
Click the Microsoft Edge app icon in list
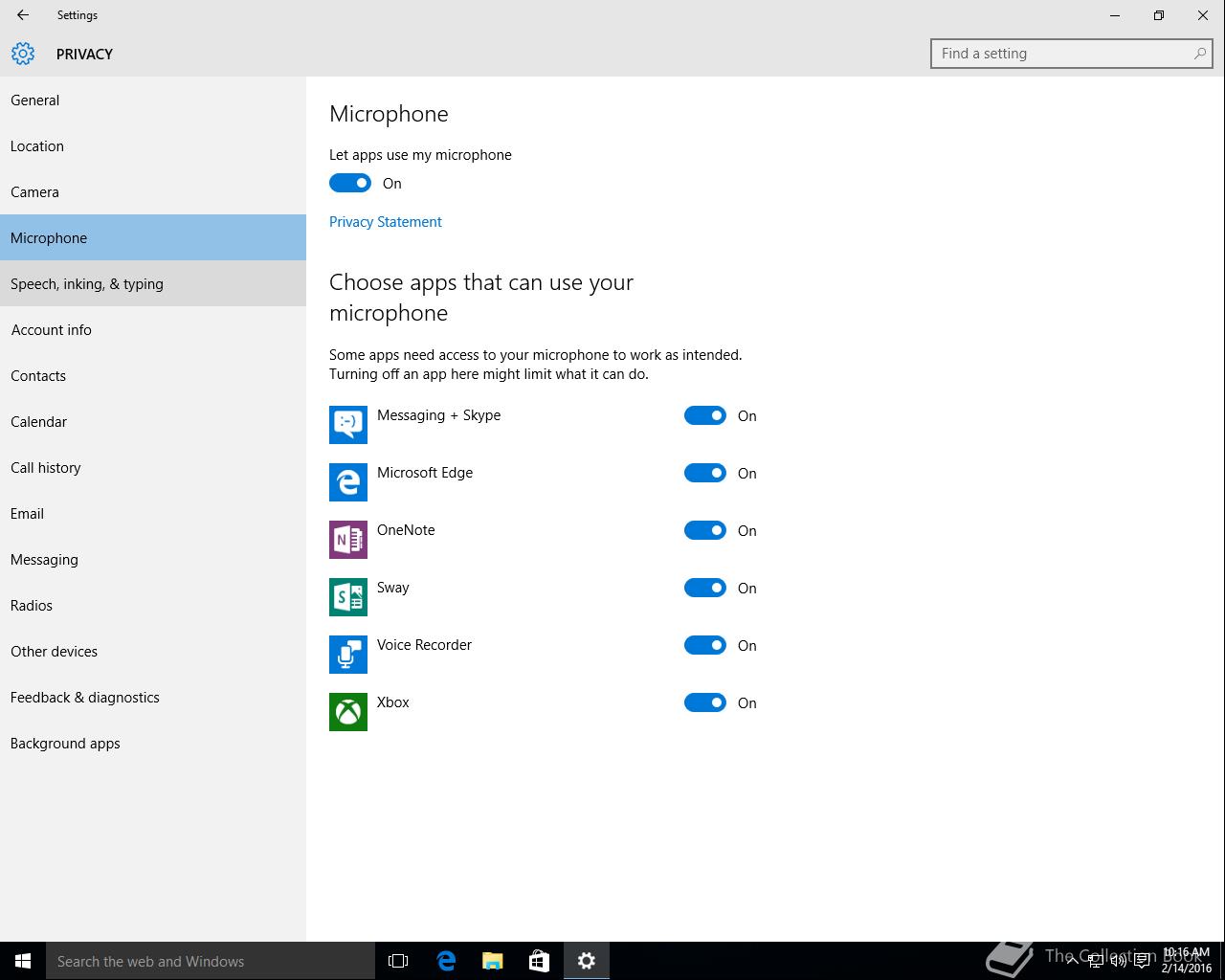pos(348,482)
